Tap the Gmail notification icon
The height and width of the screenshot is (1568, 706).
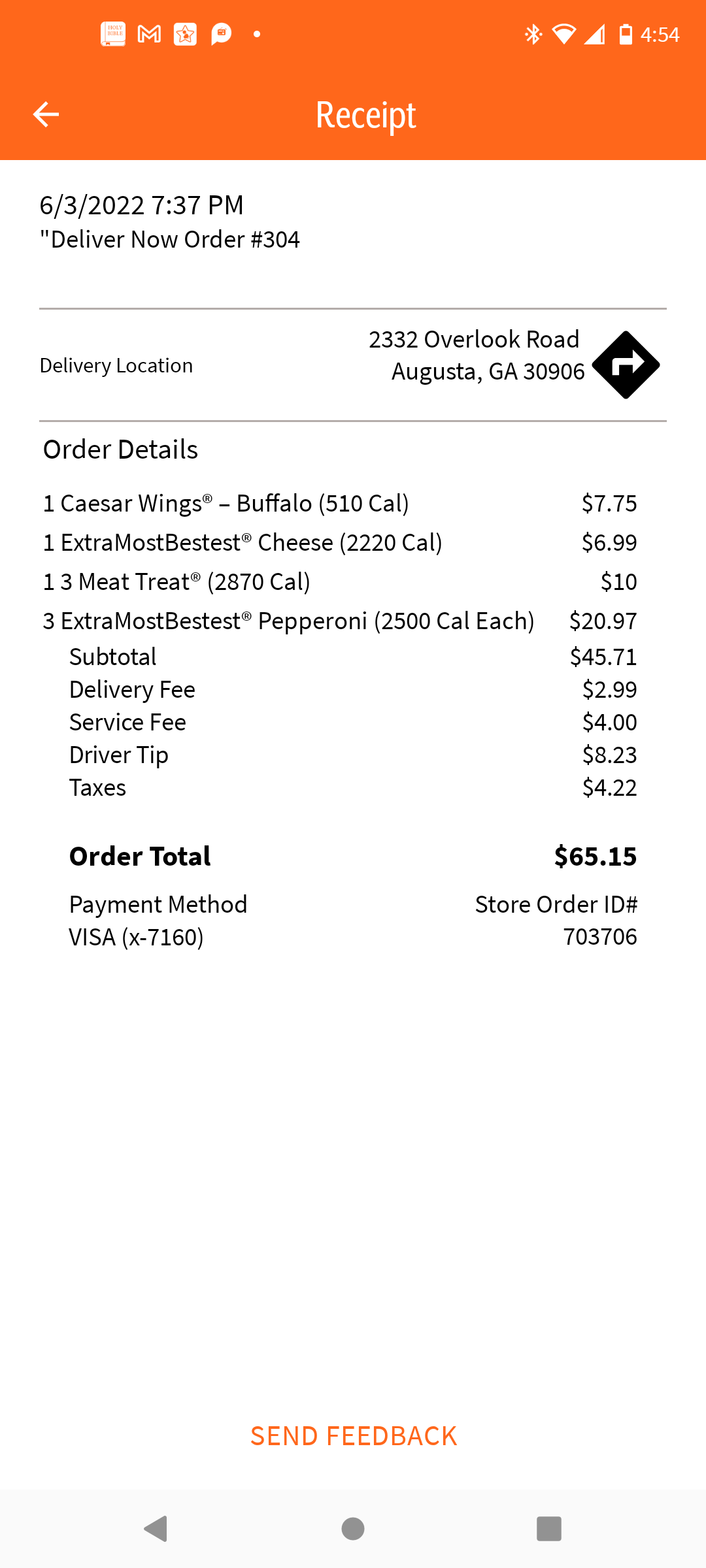(149, 34)
